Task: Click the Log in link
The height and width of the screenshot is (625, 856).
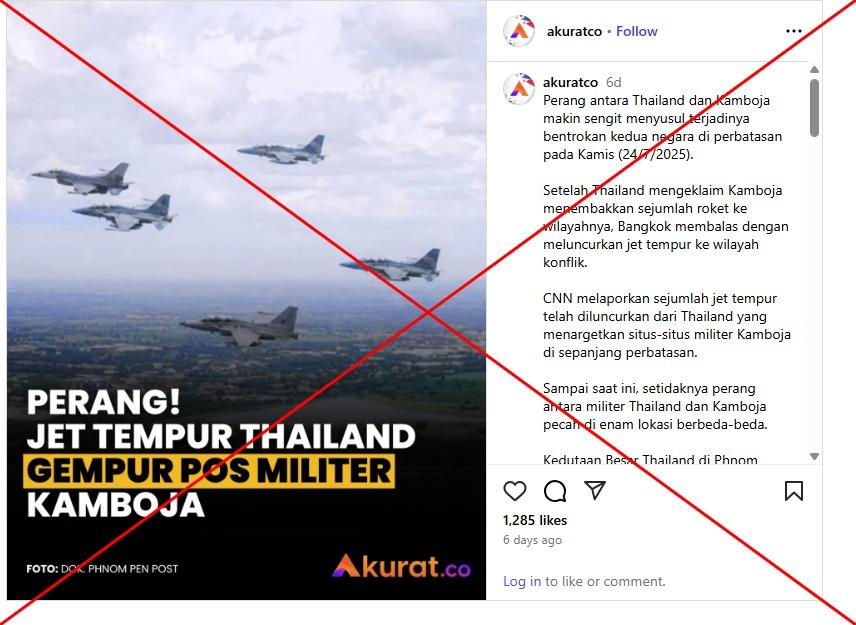Action: (522, 581)
